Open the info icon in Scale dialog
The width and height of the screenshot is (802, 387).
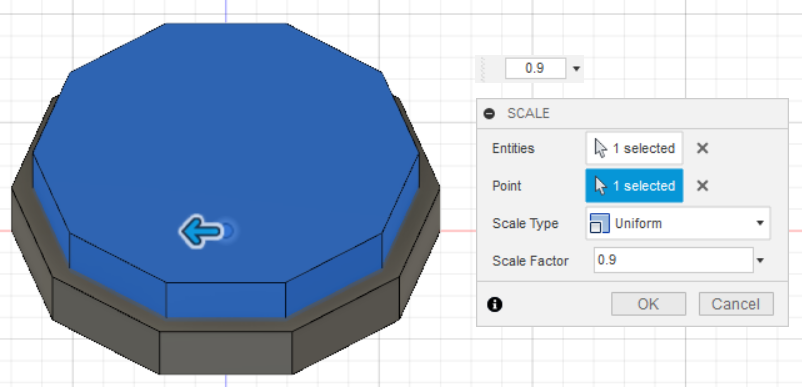pos(495,305)
